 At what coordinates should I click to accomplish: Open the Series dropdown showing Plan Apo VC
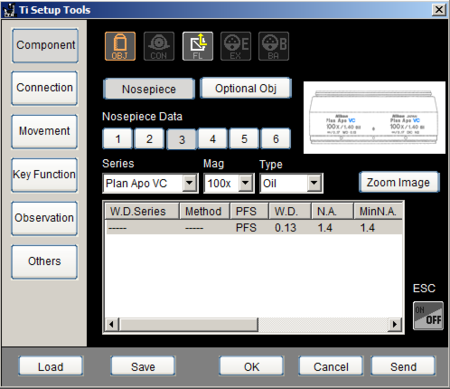[x=150, y=183]
